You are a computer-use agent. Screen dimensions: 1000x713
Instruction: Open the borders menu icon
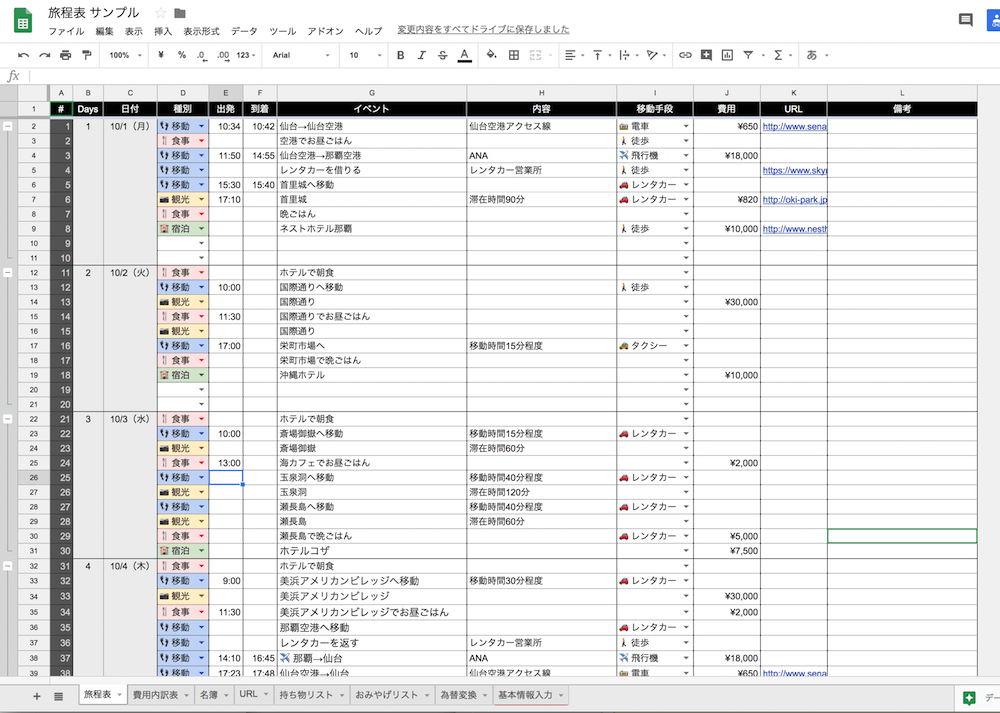[x=513, y=55]
